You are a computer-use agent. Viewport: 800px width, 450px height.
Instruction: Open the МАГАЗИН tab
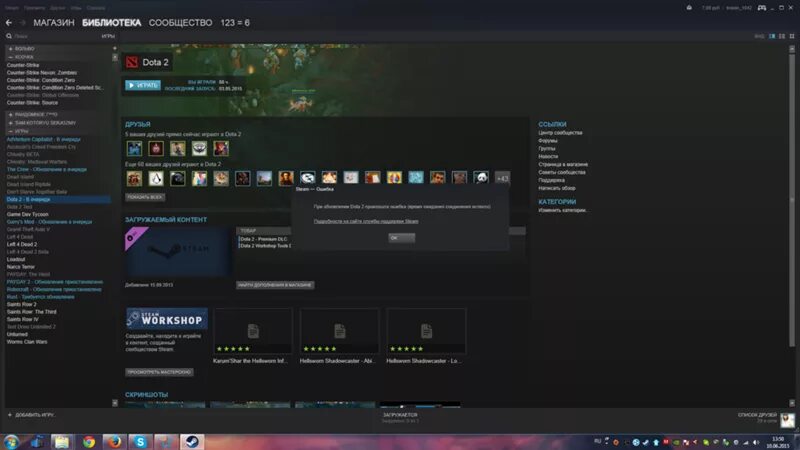[x=54, y=23]
